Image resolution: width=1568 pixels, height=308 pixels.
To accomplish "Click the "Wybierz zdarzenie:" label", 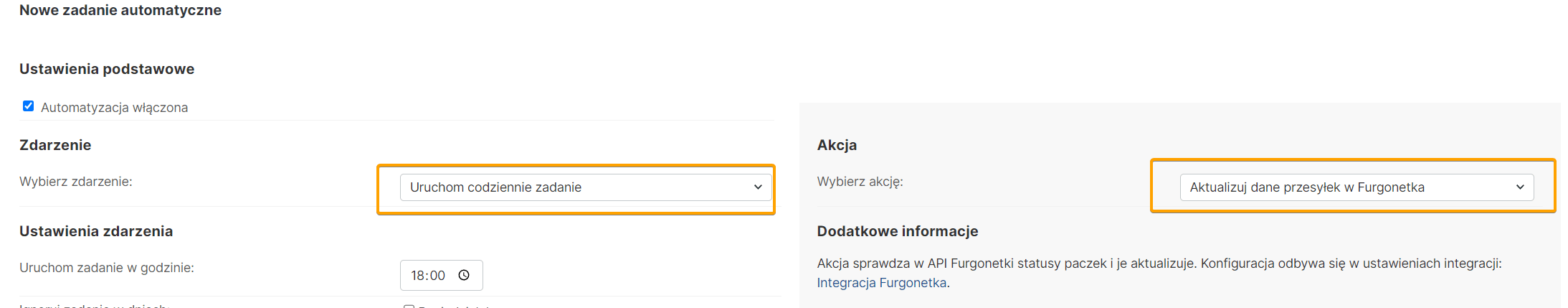I will (76, 182).
